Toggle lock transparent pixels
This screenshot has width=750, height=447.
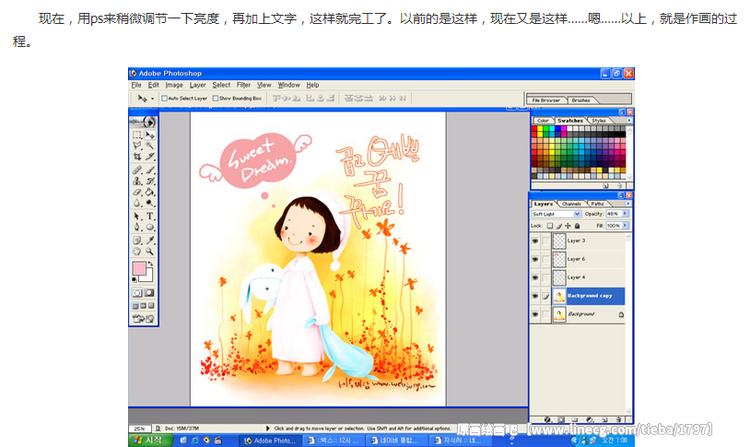(550, 226)
